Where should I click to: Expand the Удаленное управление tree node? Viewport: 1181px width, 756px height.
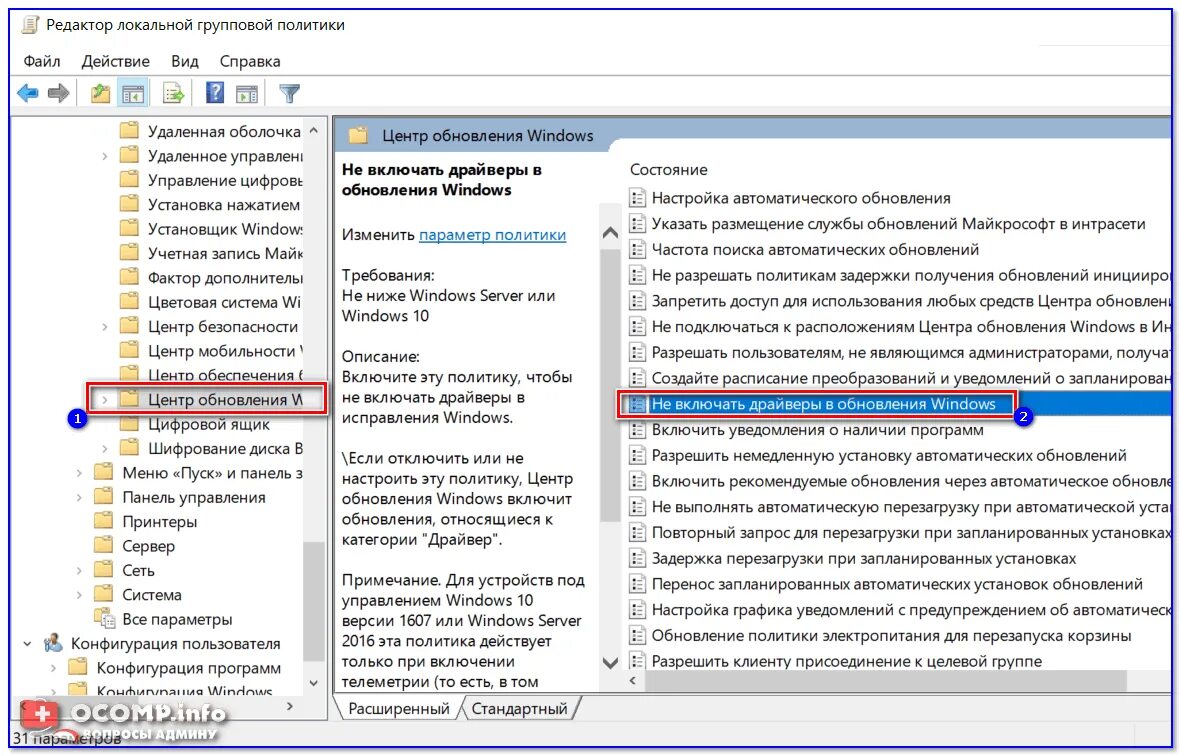105,156
